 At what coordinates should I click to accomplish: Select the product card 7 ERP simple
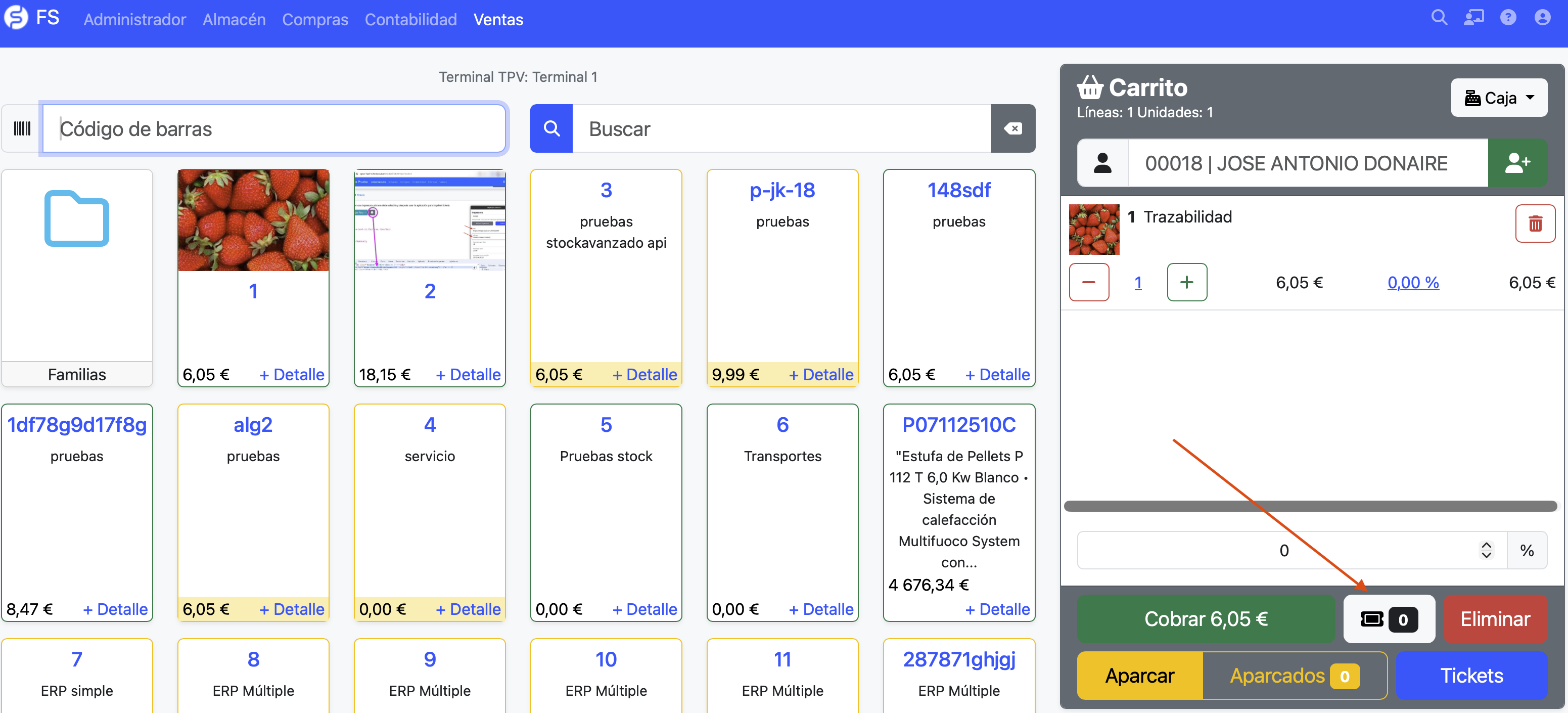click(x=77, y=676)
